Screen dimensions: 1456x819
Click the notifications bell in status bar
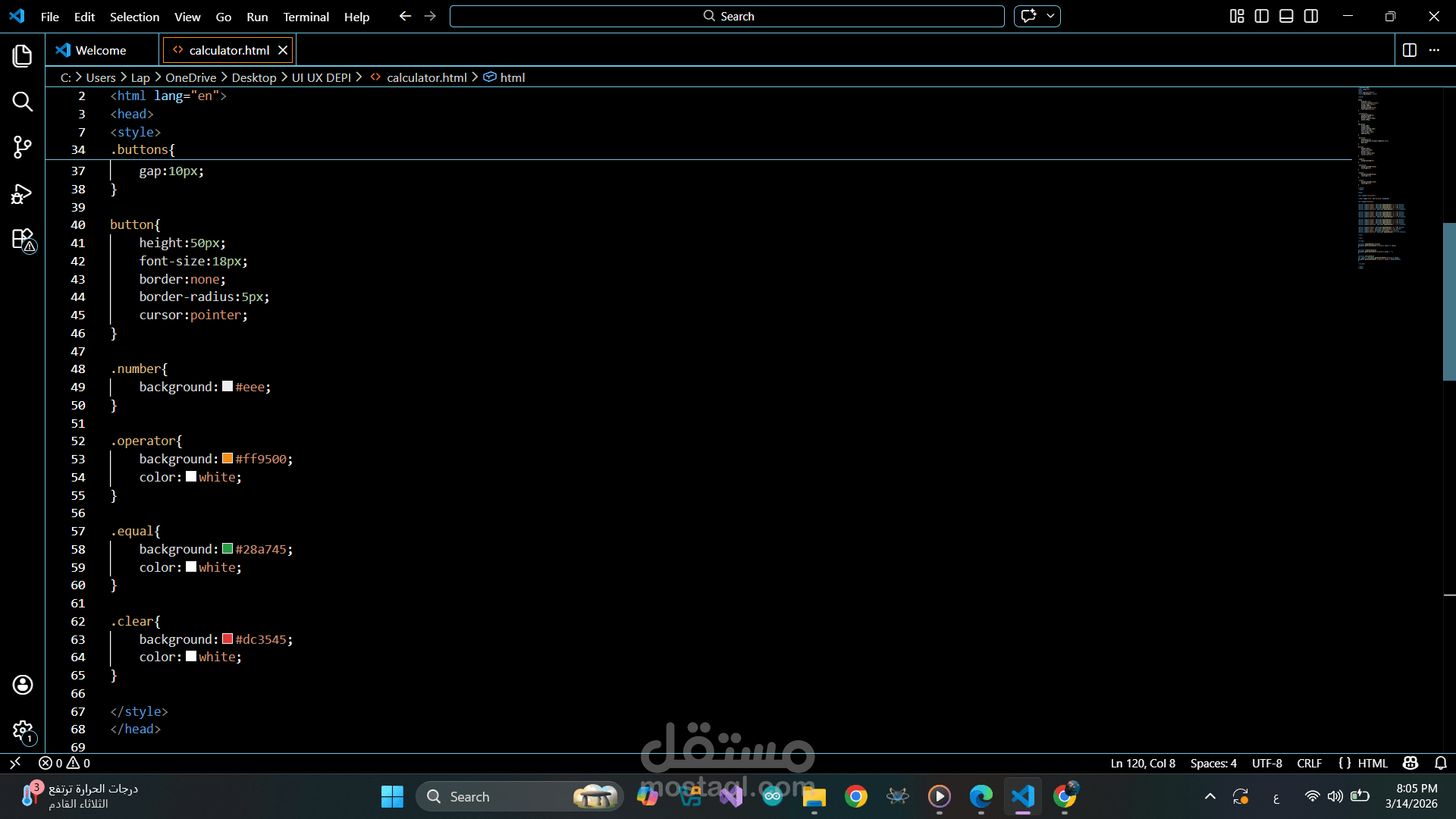pyautogui.click(x=1441, y=763)
